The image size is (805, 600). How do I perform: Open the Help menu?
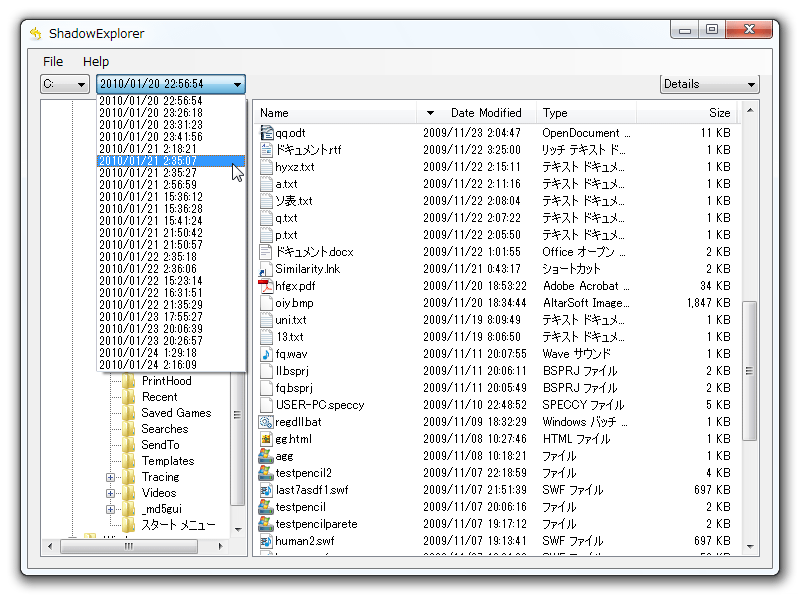(x=96, y=62)
